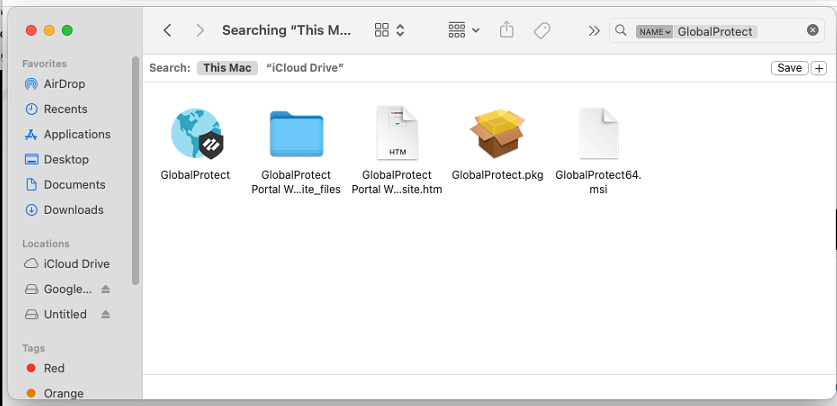Click the Documents sidebar icon

(31, 185)
